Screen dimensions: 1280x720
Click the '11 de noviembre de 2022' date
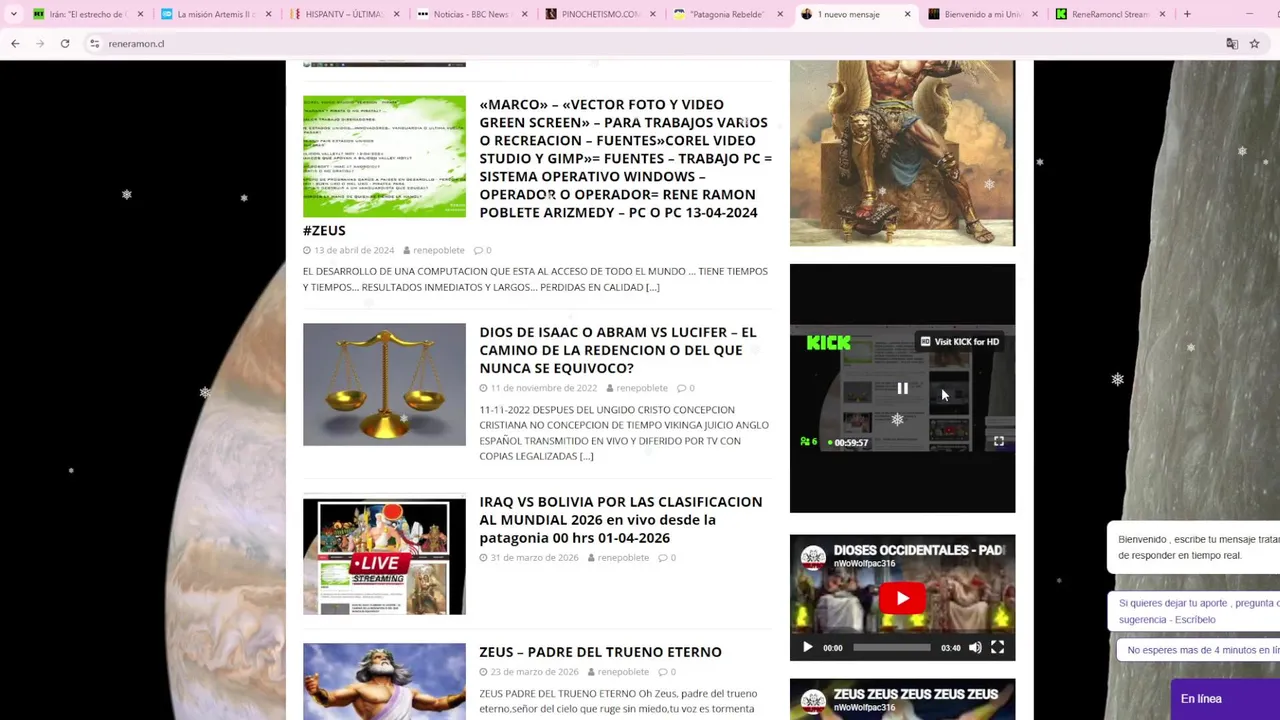coord(543,388)
